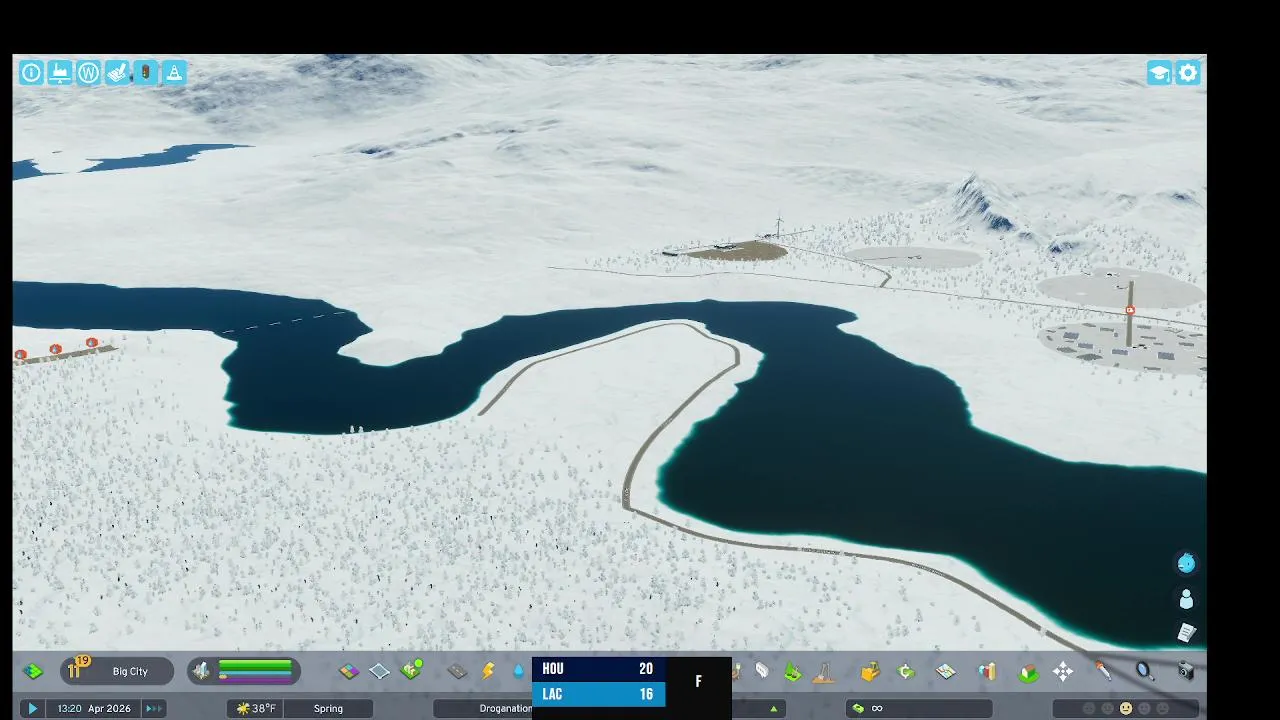
Task: Select the signature buildings icon
Action: point(411,670)
